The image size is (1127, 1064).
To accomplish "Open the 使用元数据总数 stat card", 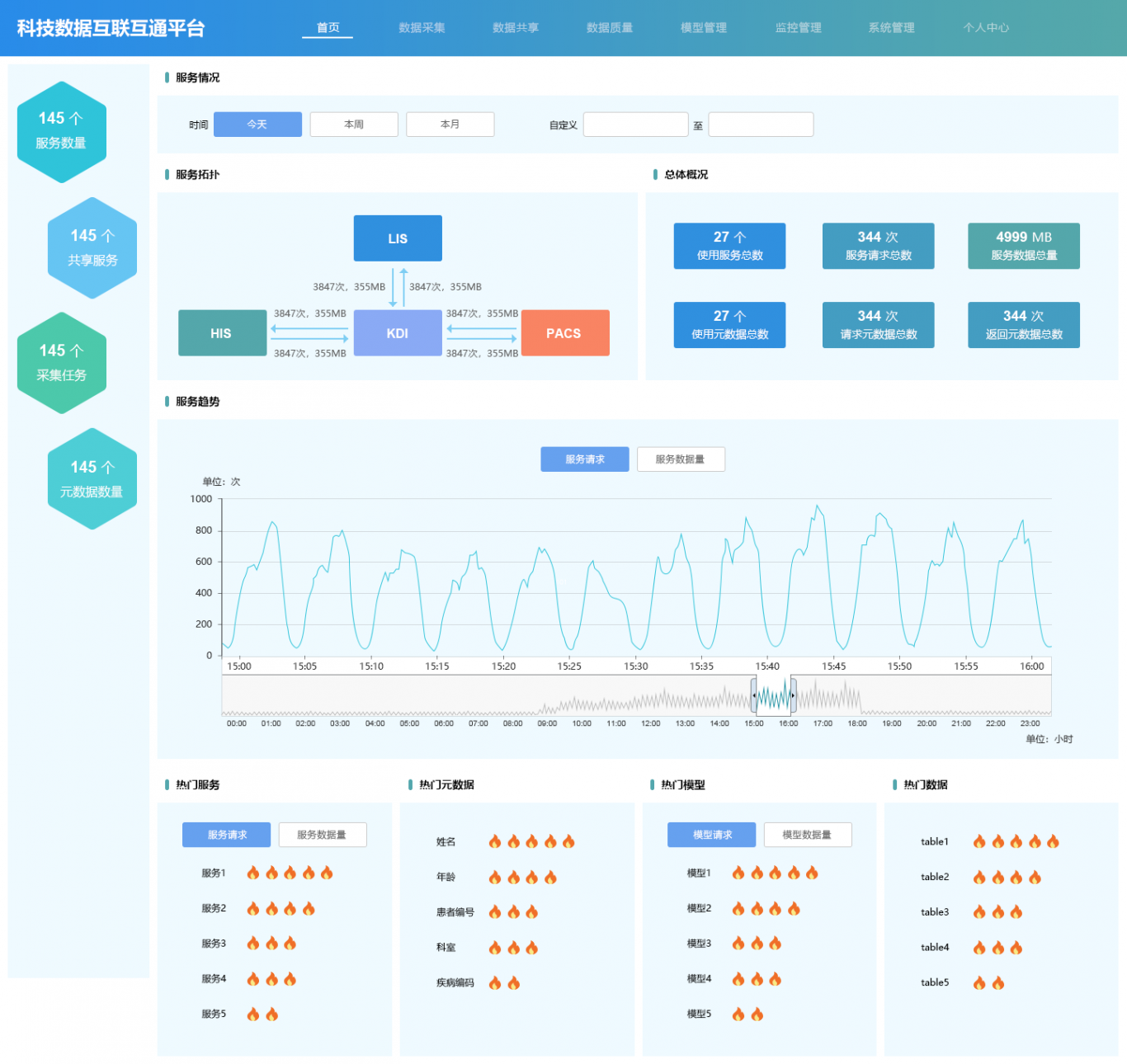I will [729, 325].
